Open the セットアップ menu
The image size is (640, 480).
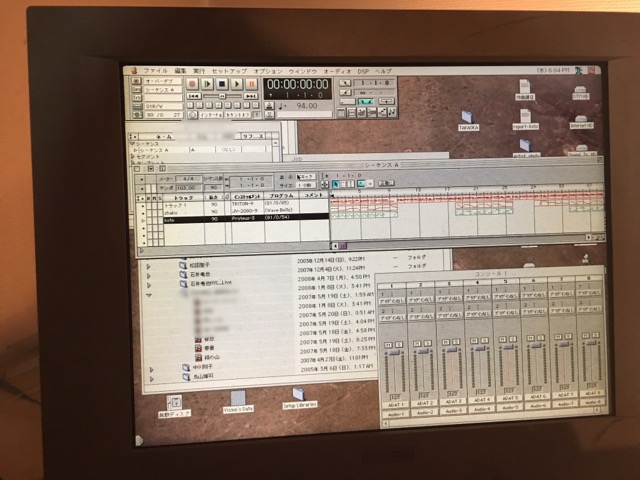pyautogui.click(x=229, y=71)
